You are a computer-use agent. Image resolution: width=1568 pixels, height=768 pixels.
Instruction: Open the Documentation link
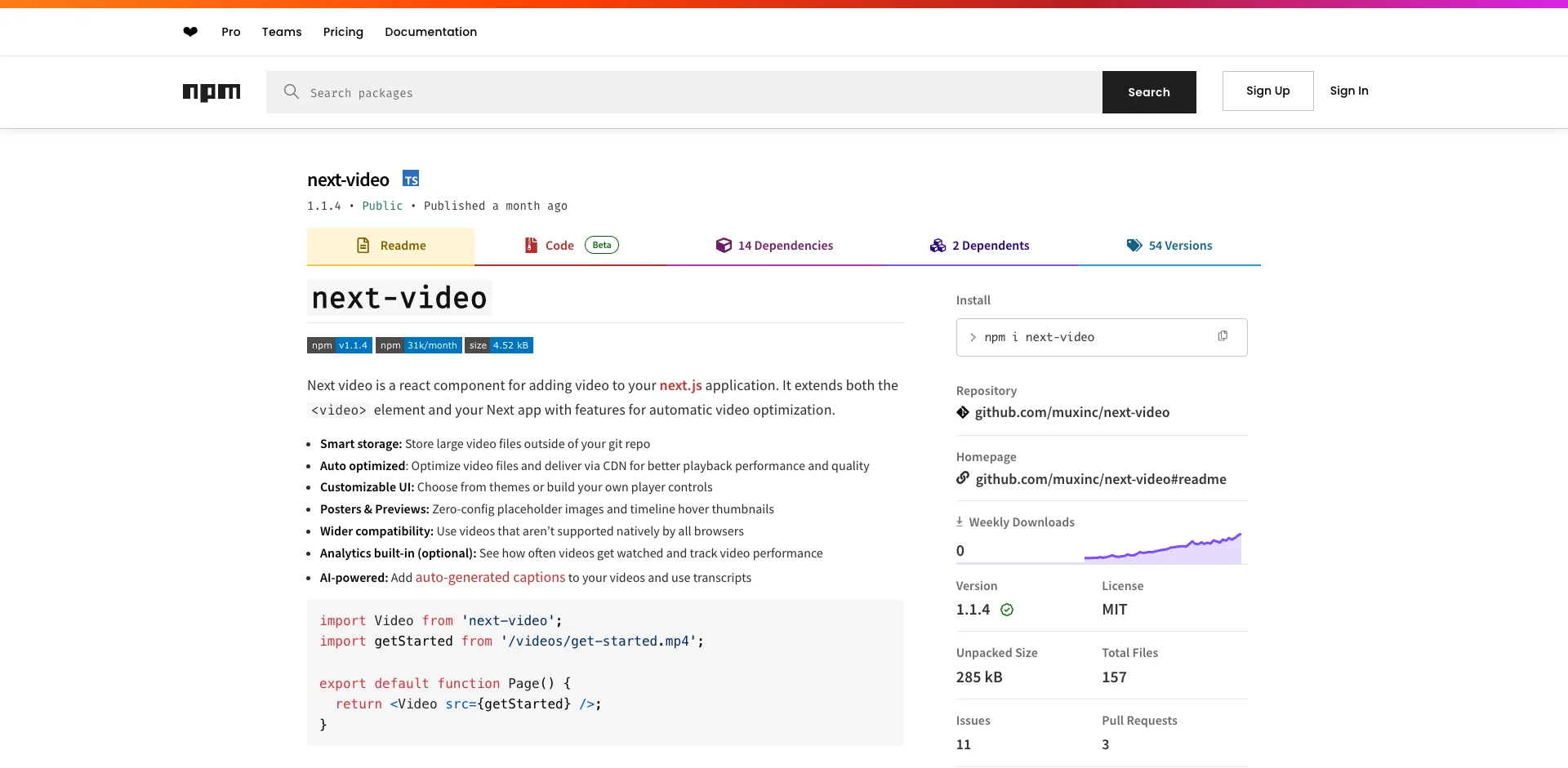click(x=431, y=32)
